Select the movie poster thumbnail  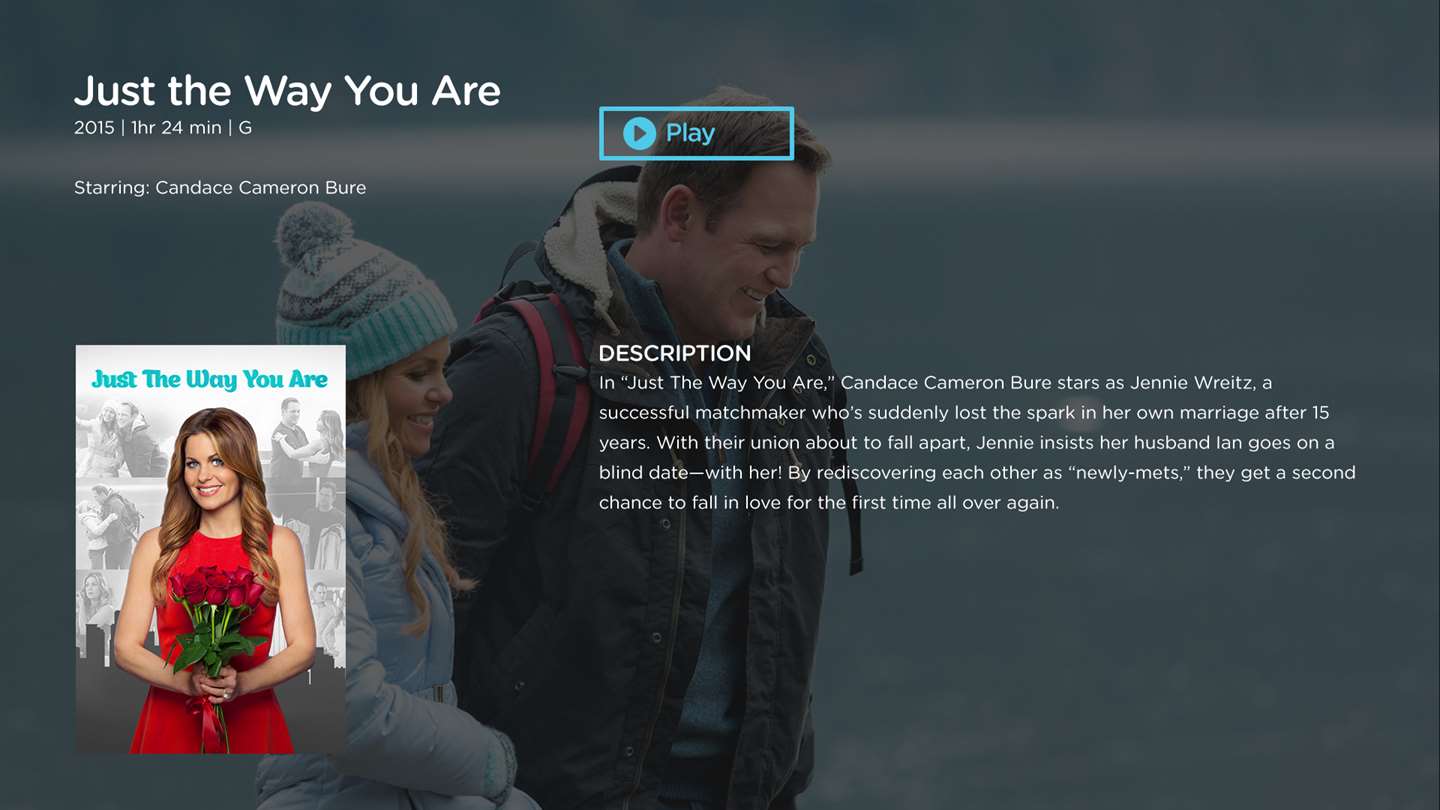[x=211, y=549]
